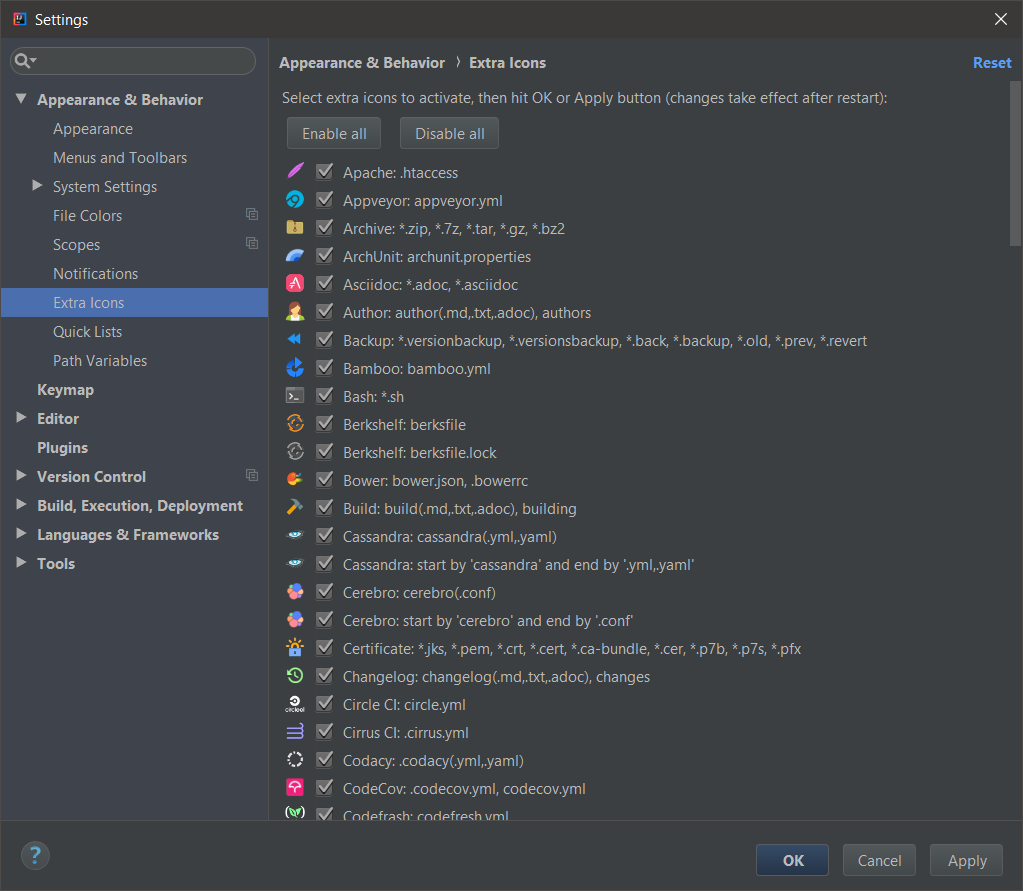Click the vertical scrollbar of icons list
1023x891 pixels.
pos(1015,163)
